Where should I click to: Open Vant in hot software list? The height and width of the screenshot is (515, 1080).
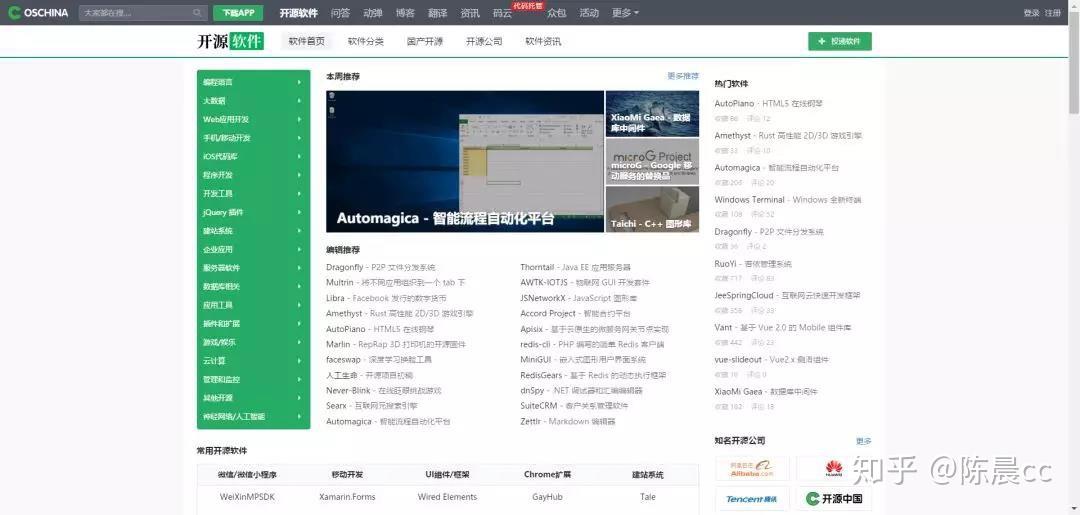783,328
